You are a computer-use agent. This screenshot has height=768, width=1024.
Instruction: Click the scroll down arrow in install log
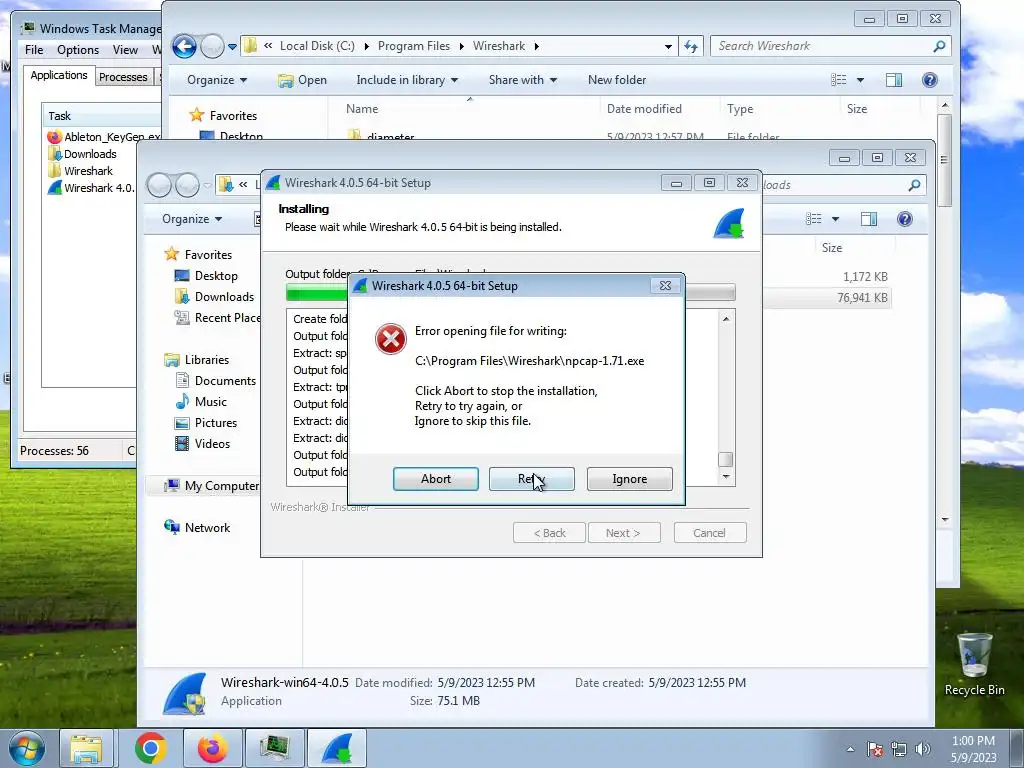click(x=726, y=477)
